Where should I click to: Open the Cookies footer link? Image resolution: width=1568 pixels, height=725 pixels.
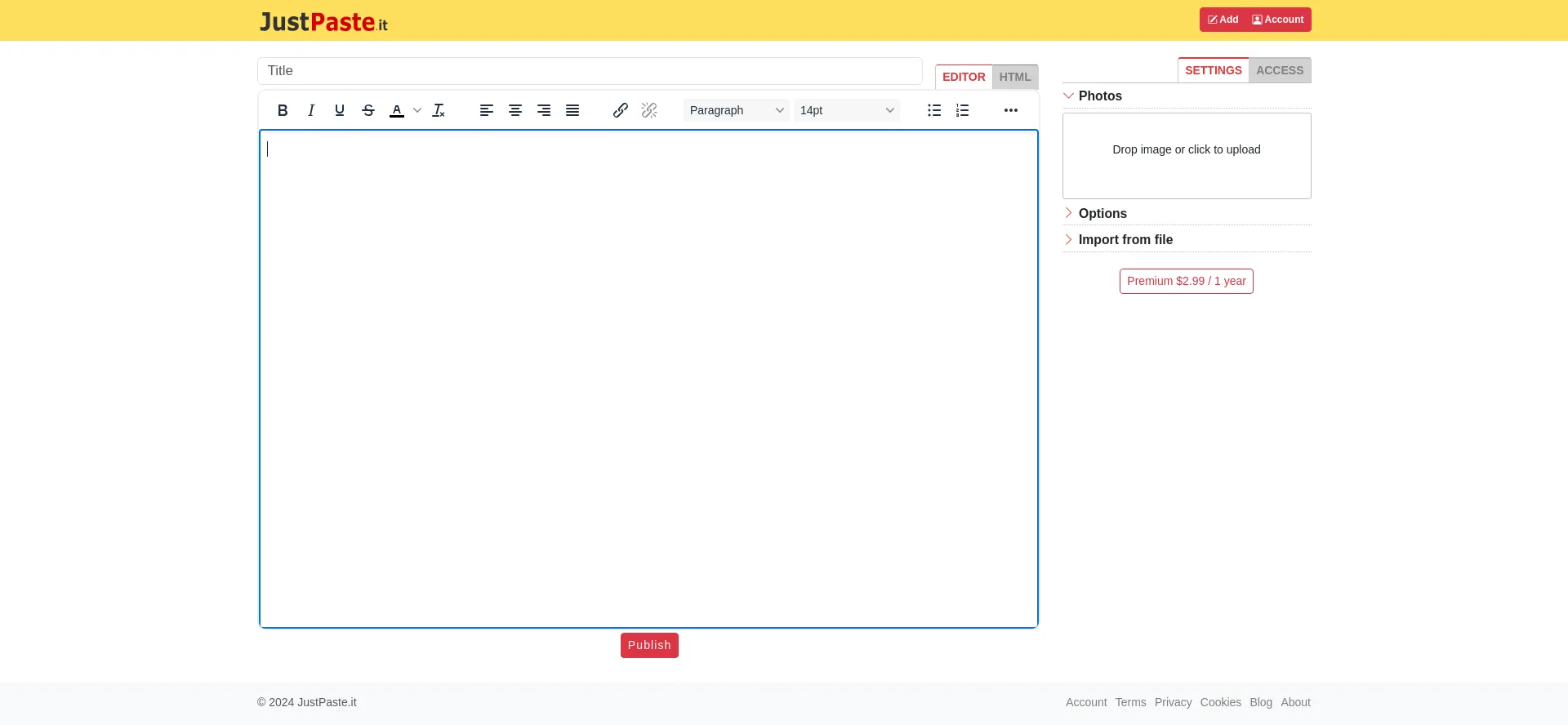click(1221, 702)
